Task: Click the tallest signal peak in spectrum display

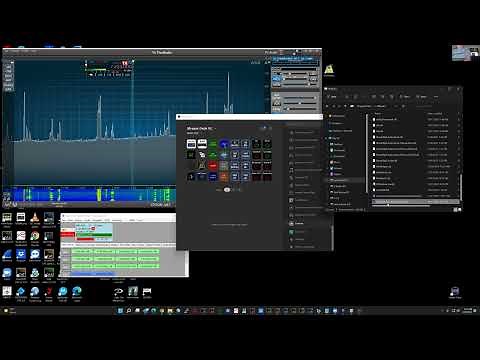Action: pyautogui.click(x=228, y=92)
